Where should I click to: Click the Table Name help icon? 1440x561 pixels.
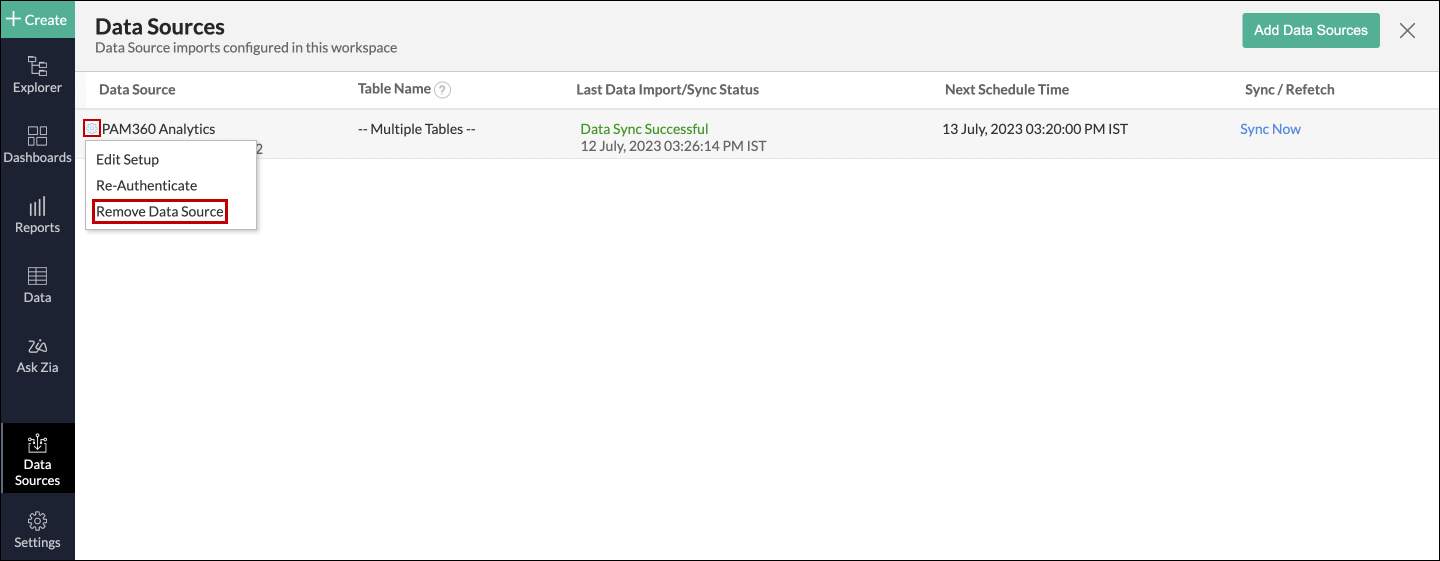(x=443, y=90)
